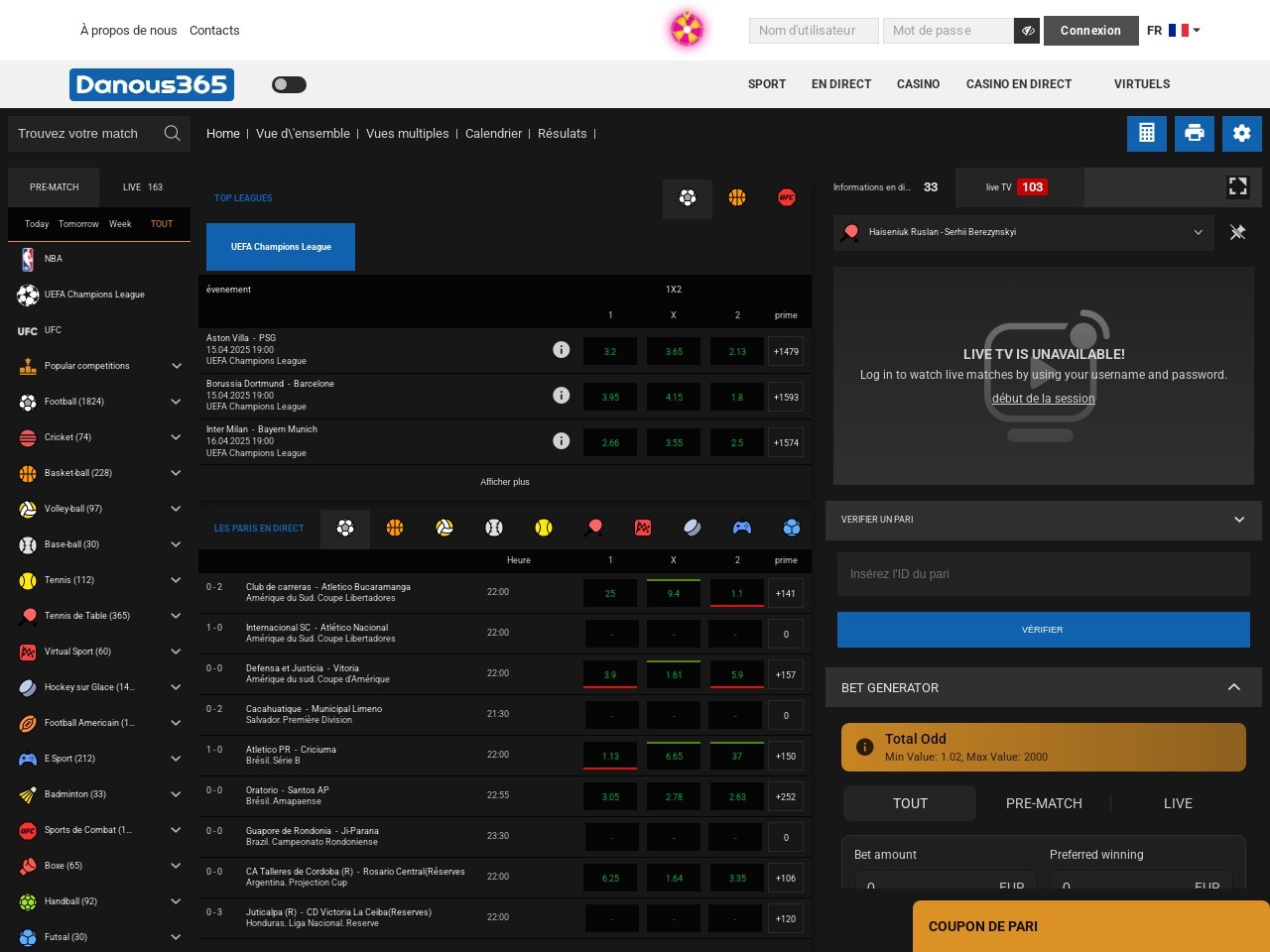Select ice hockey icon in live bets row

(x=693, y=529)
